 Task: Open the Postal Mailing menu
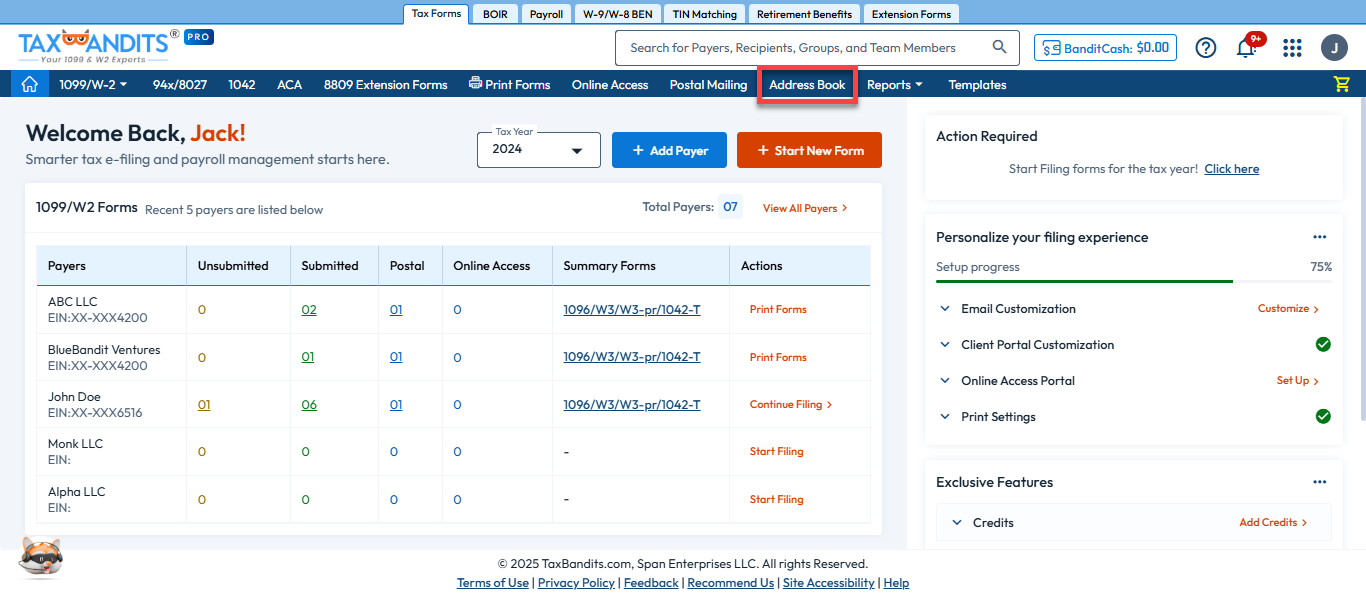point(708,84)
